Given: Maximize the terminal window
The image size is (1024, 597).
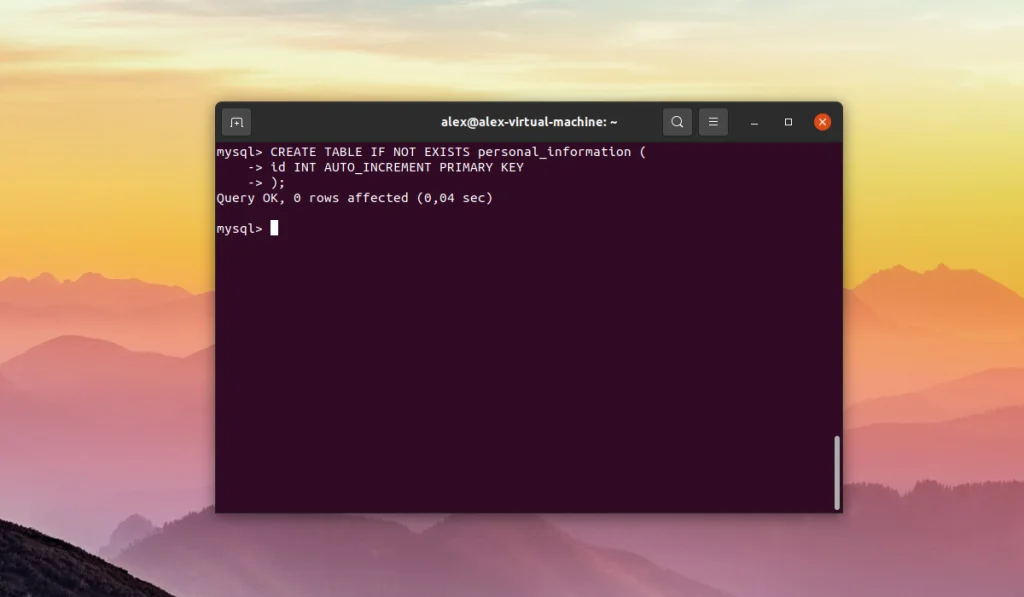Looking at the screenshot, I should [x=788, y=121].
